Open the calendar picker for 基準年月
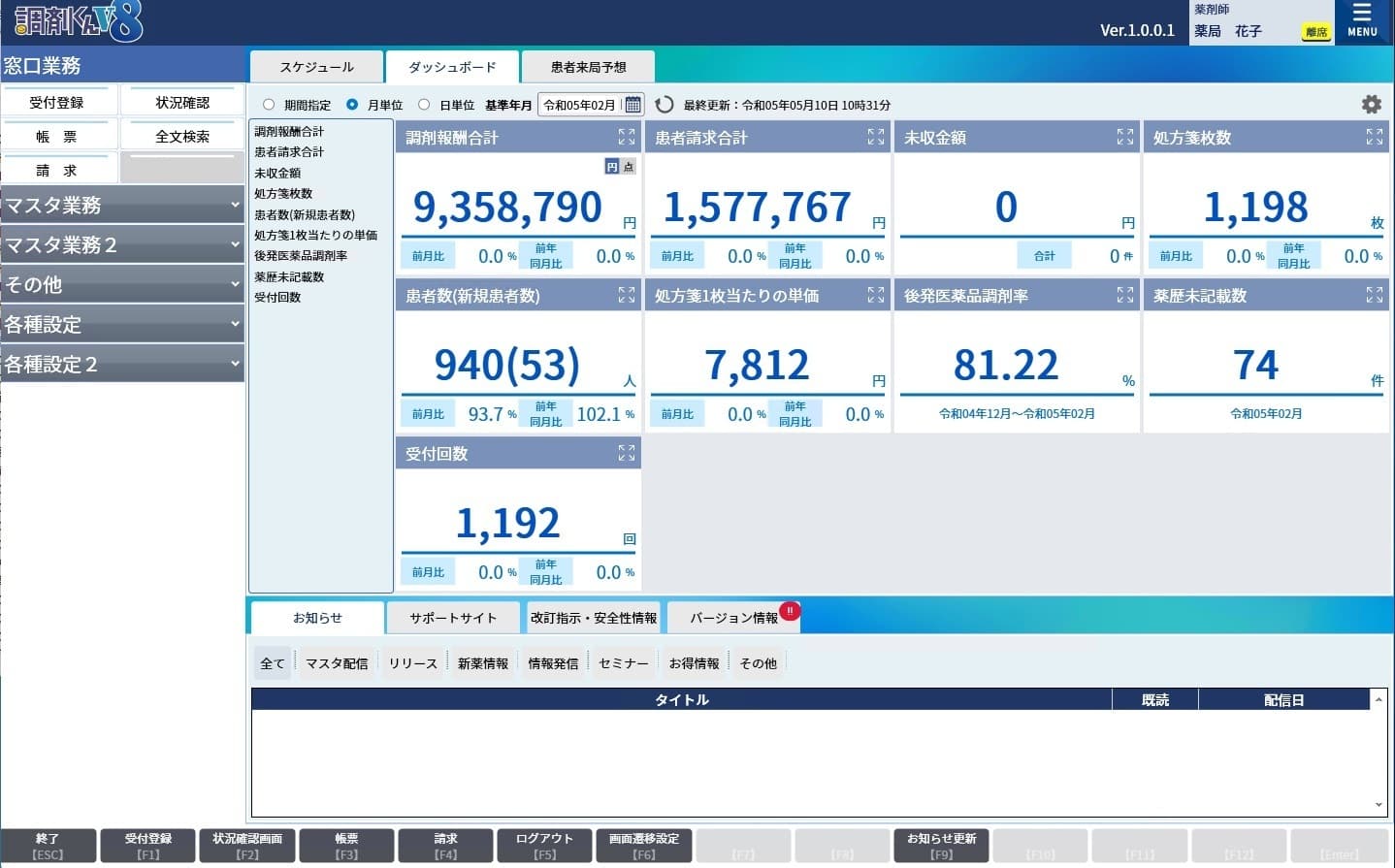Image resolution: width=1395 pixels, height=868 pixels. pos(633,105)
